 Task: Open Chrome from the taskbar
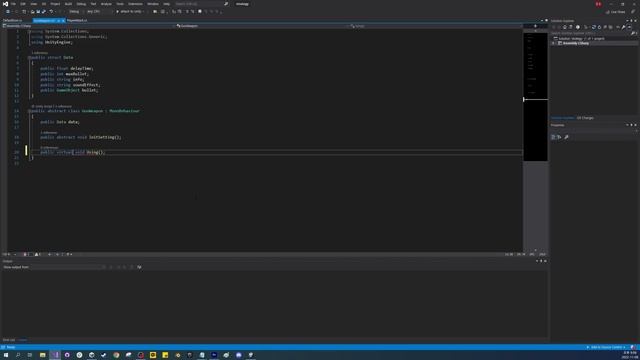pyautogui.click(x=116, y=355)
